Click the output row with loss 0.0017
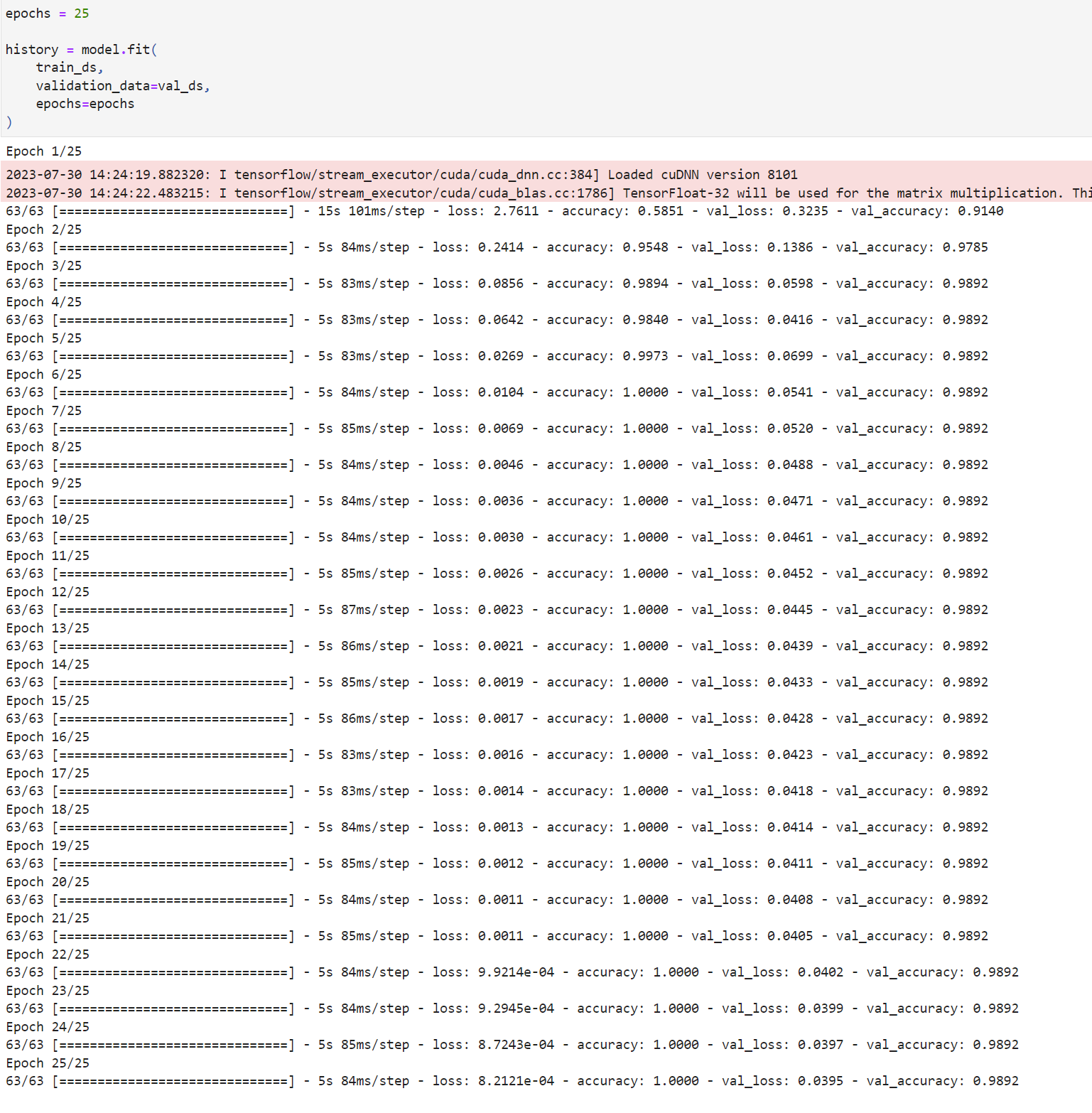The height and width of the screenshot is (1113, 1092). pyautogui.click(x=497, y=719)
